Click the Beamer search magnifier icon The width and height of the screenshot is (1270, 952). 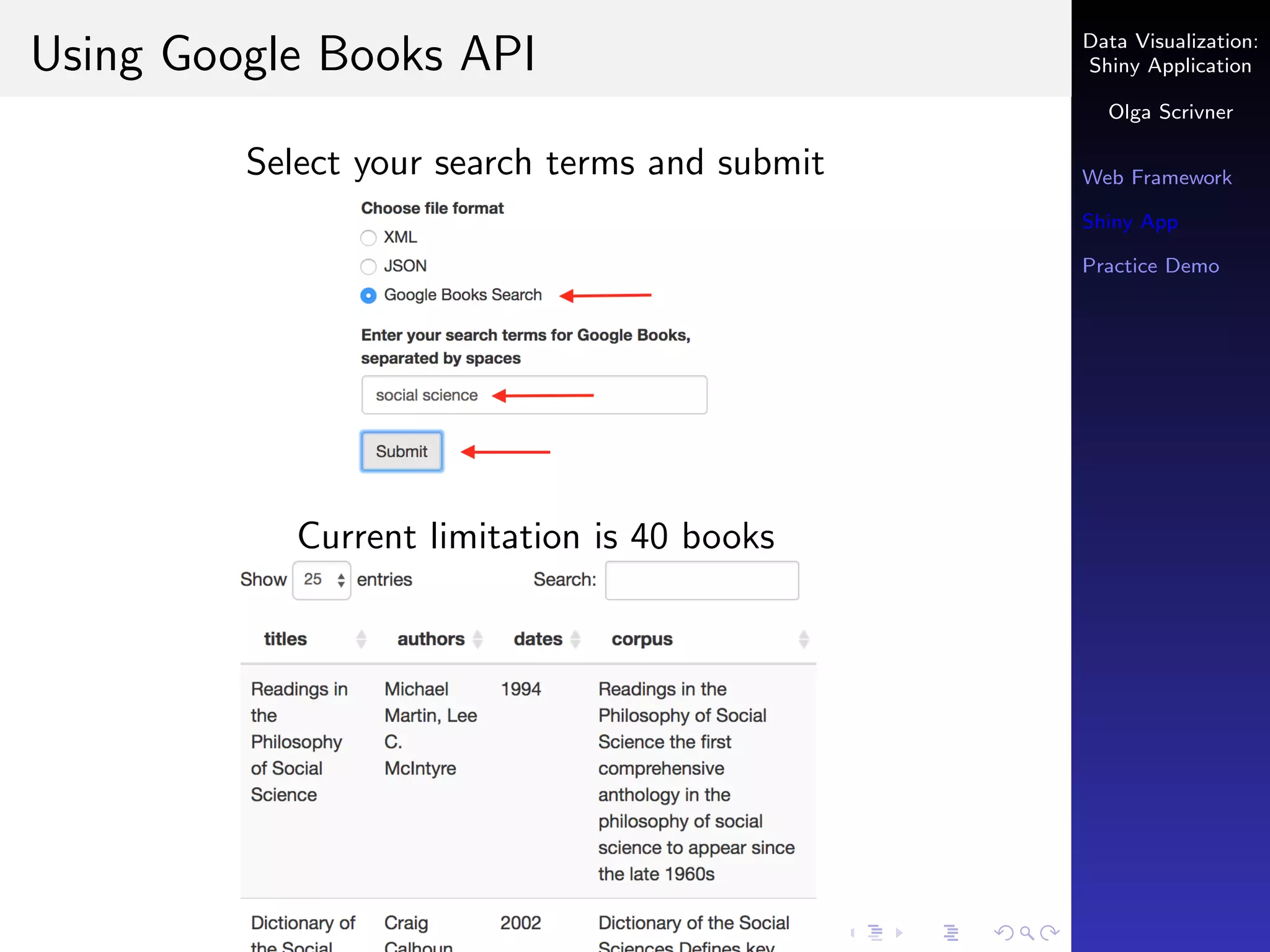click(1026, 933)
